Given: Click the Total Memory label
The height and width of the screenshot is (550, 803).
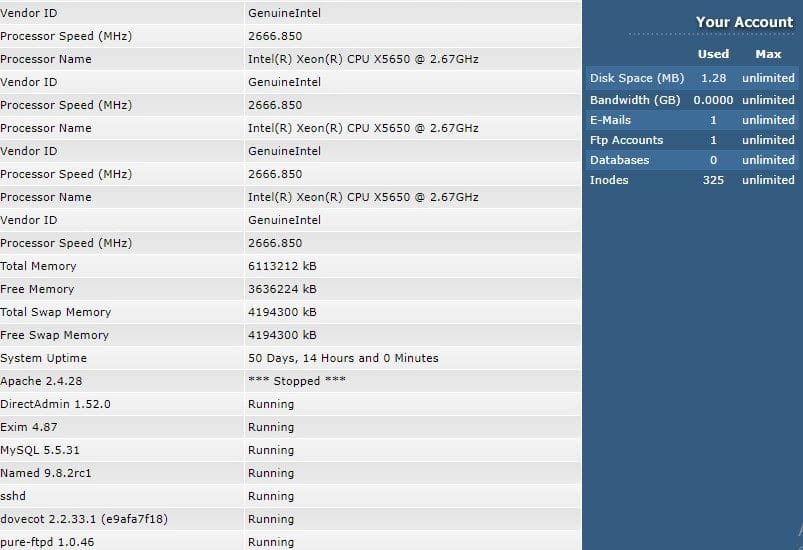Looking at the screenshot, I should click(x=38, y=266).
